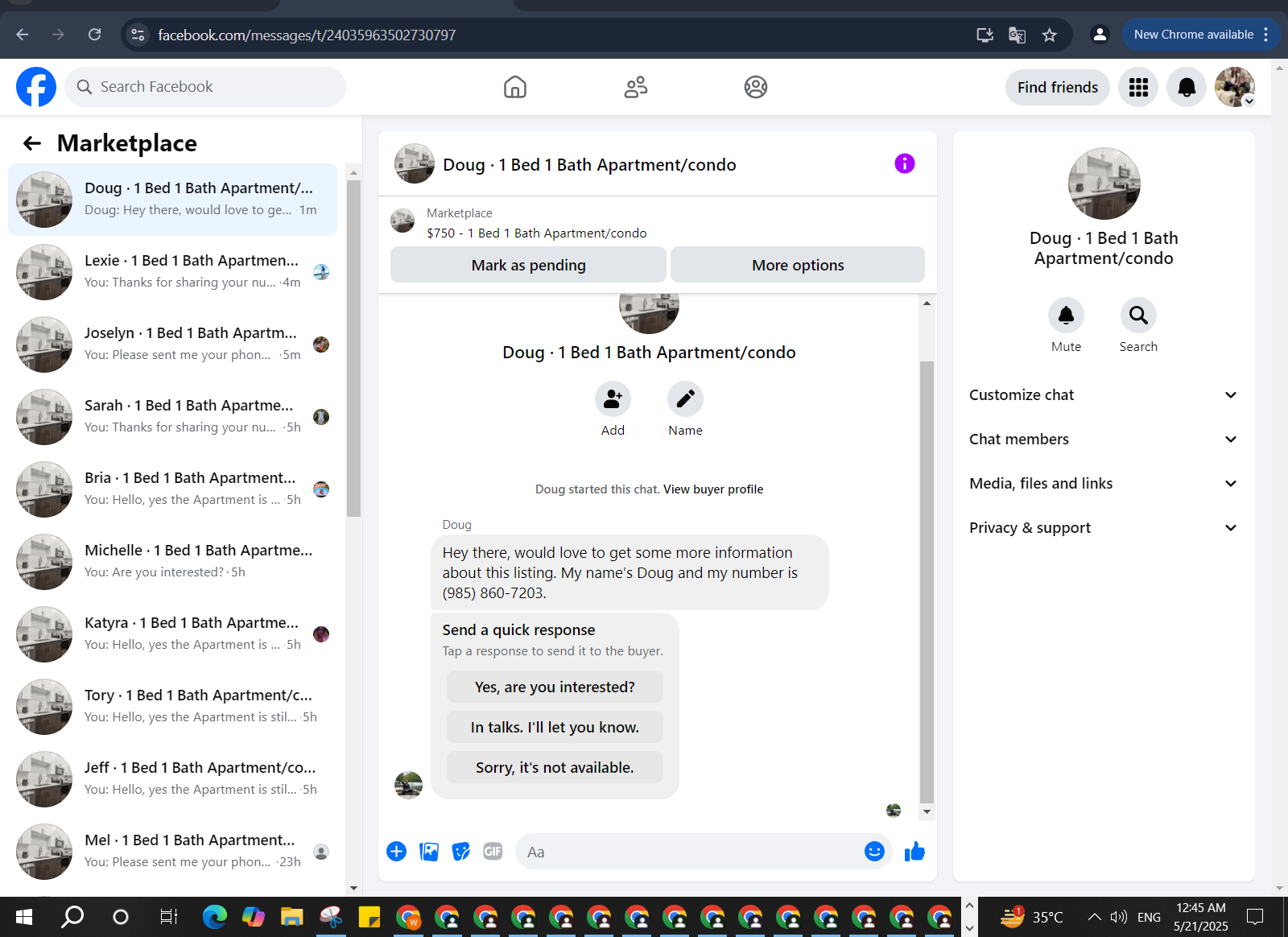Click New Chrome available update button
This screenshot has width=1288, height=937.
pos(1200,35)
